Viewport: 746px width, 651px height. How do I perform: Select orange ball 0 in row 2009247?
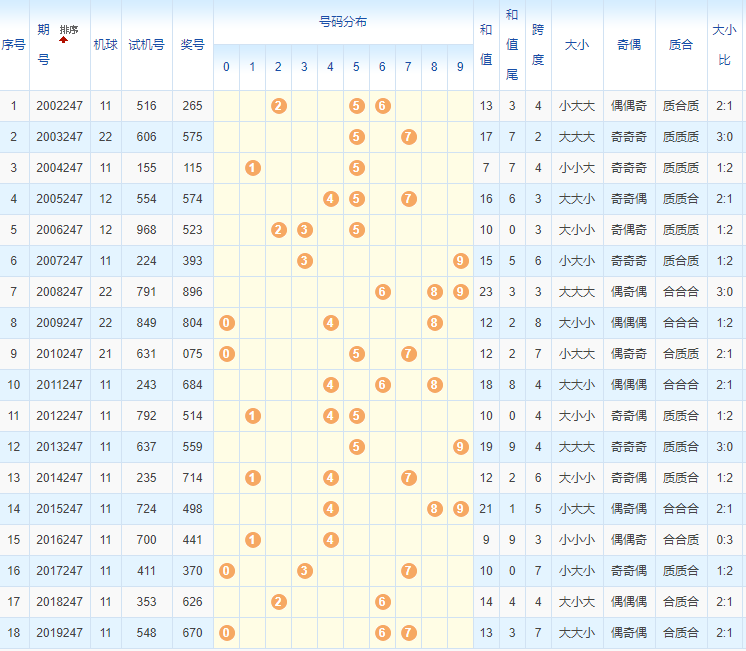pyautogui.click(x=227, y=323)
